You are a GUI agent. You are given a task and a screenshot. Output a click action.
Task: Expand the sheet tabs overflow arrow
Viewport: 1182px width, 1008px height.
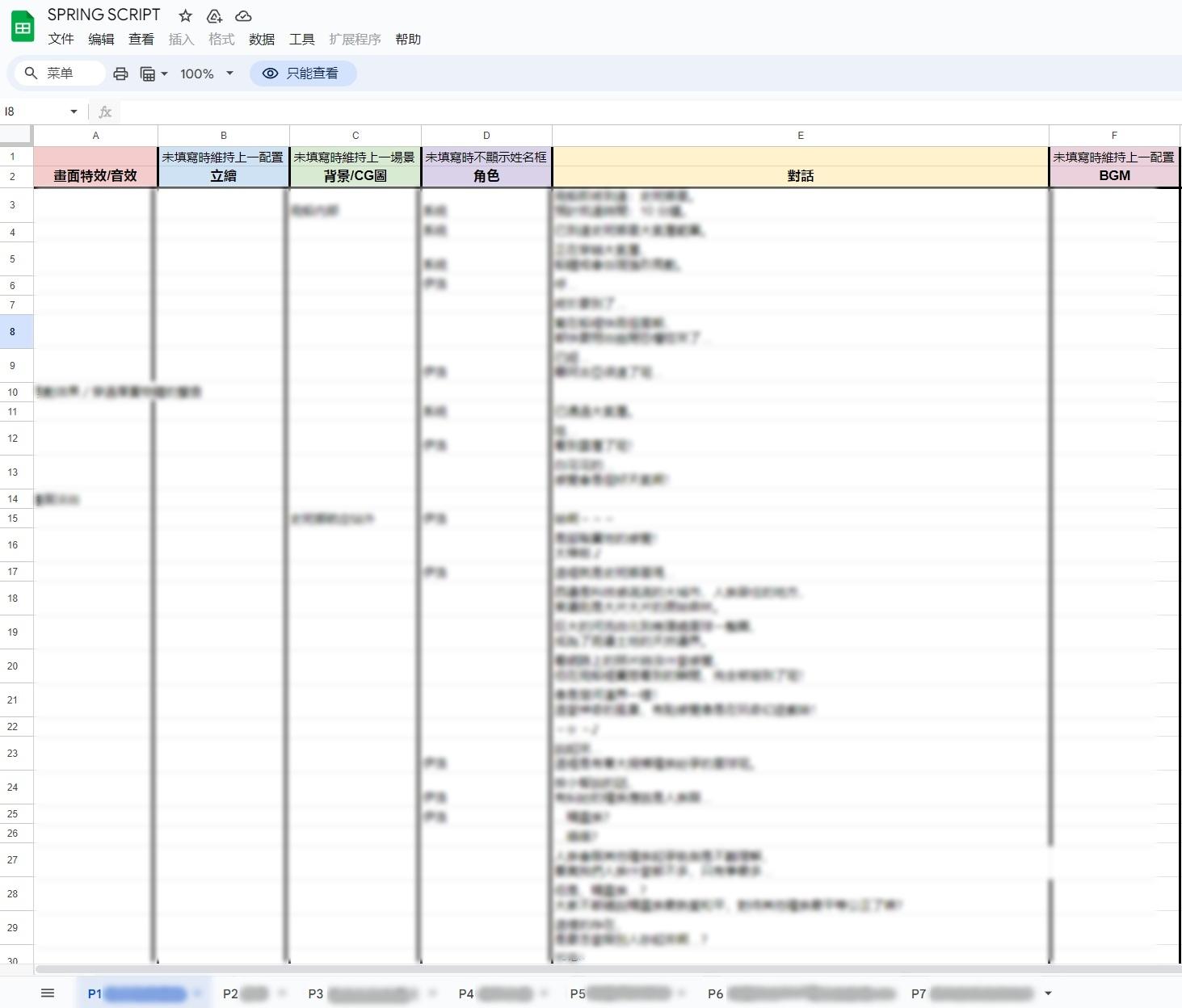[x=1048, y=993]
